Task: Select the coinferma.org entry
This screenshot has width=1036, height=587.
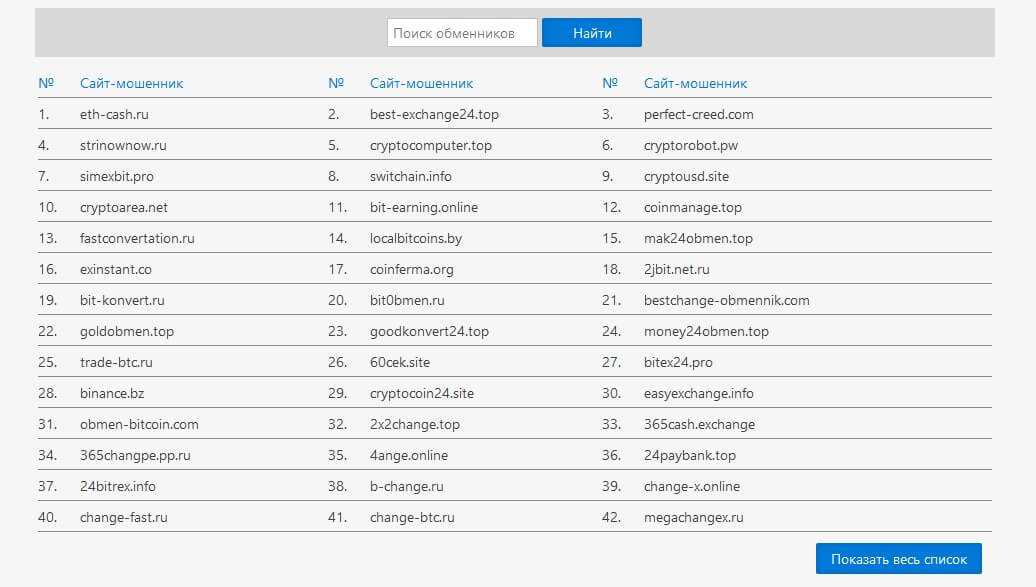Action: [x=411, y=270]
